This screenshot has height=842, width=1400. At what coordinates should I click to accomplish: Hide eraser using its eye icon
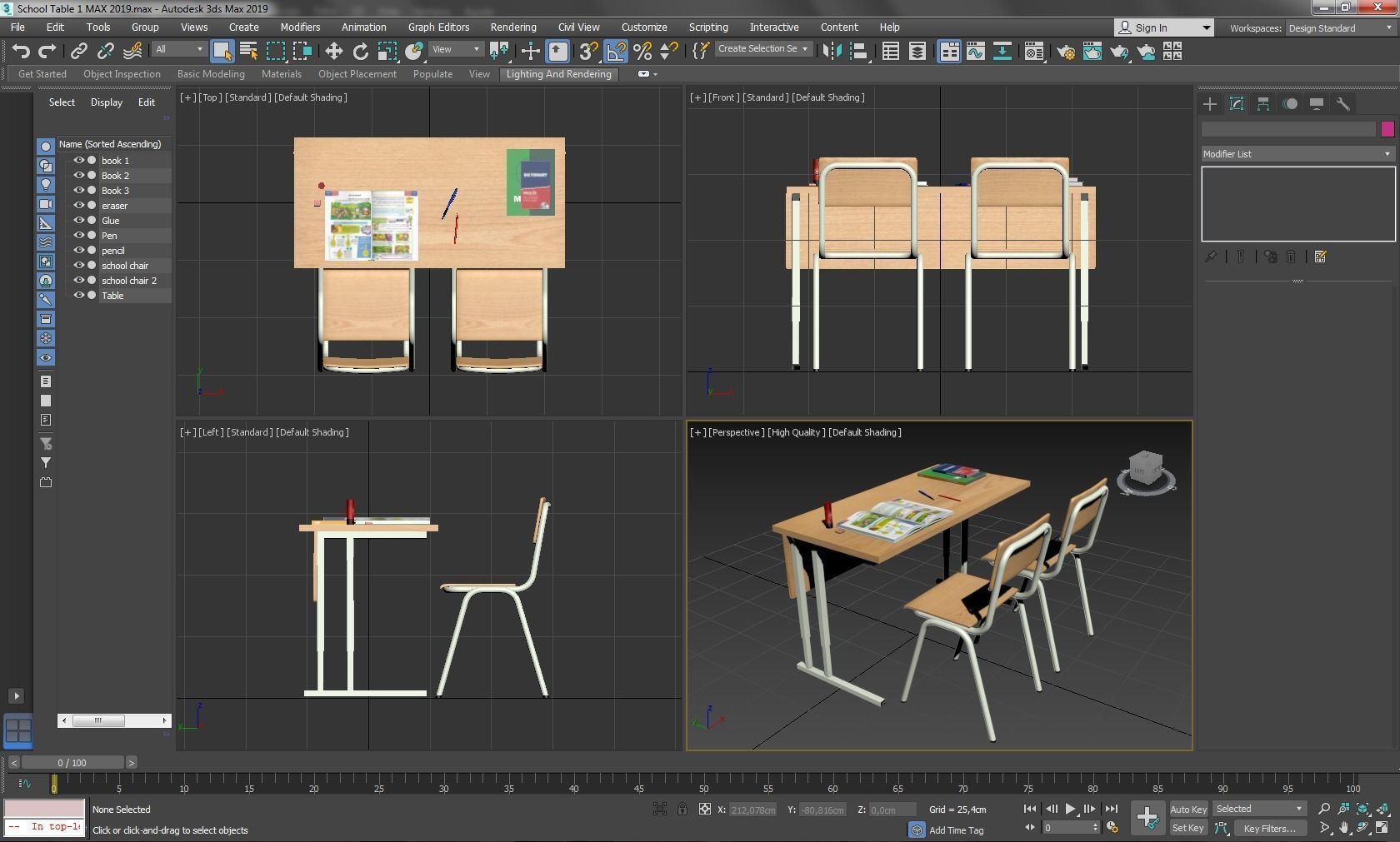pos(79,205)
